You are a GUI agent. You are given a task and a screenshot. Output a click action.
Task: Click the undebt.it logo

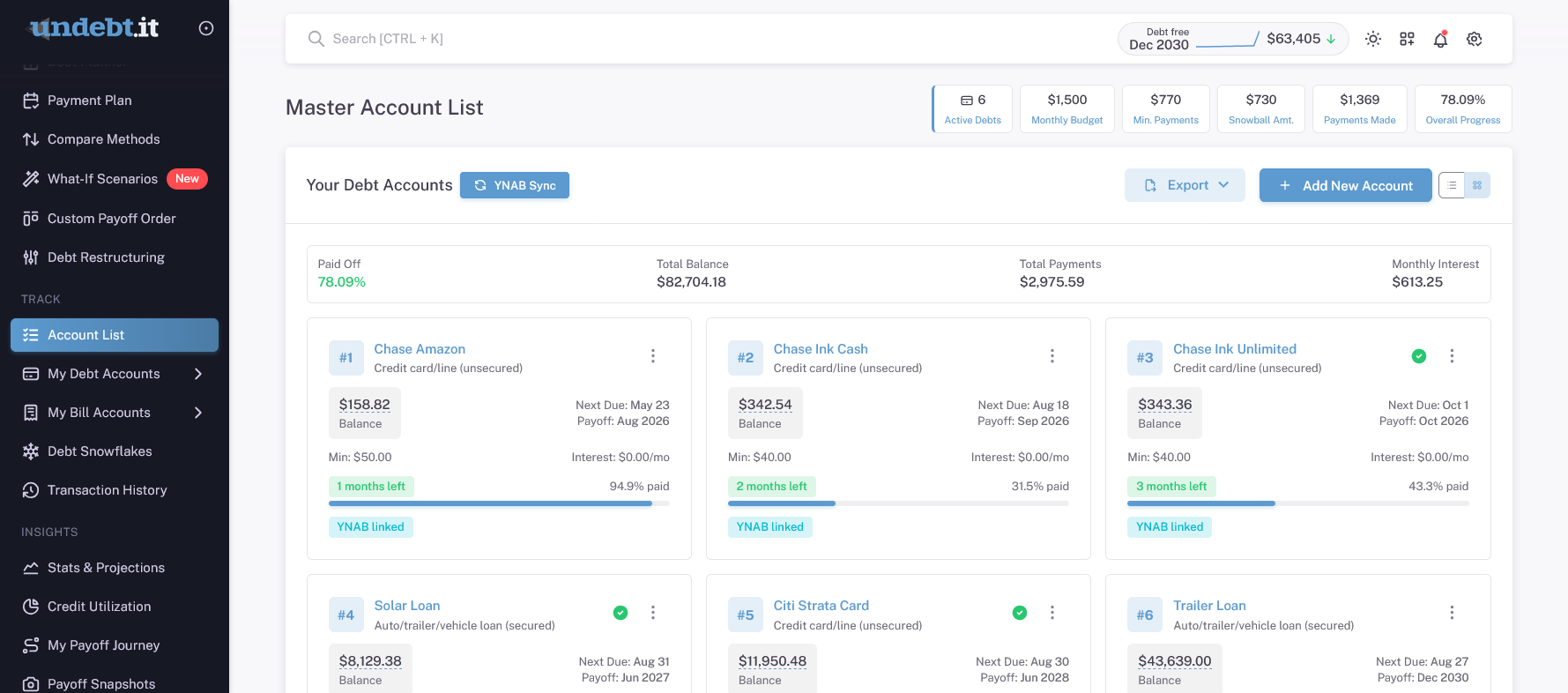coord(94,28)
